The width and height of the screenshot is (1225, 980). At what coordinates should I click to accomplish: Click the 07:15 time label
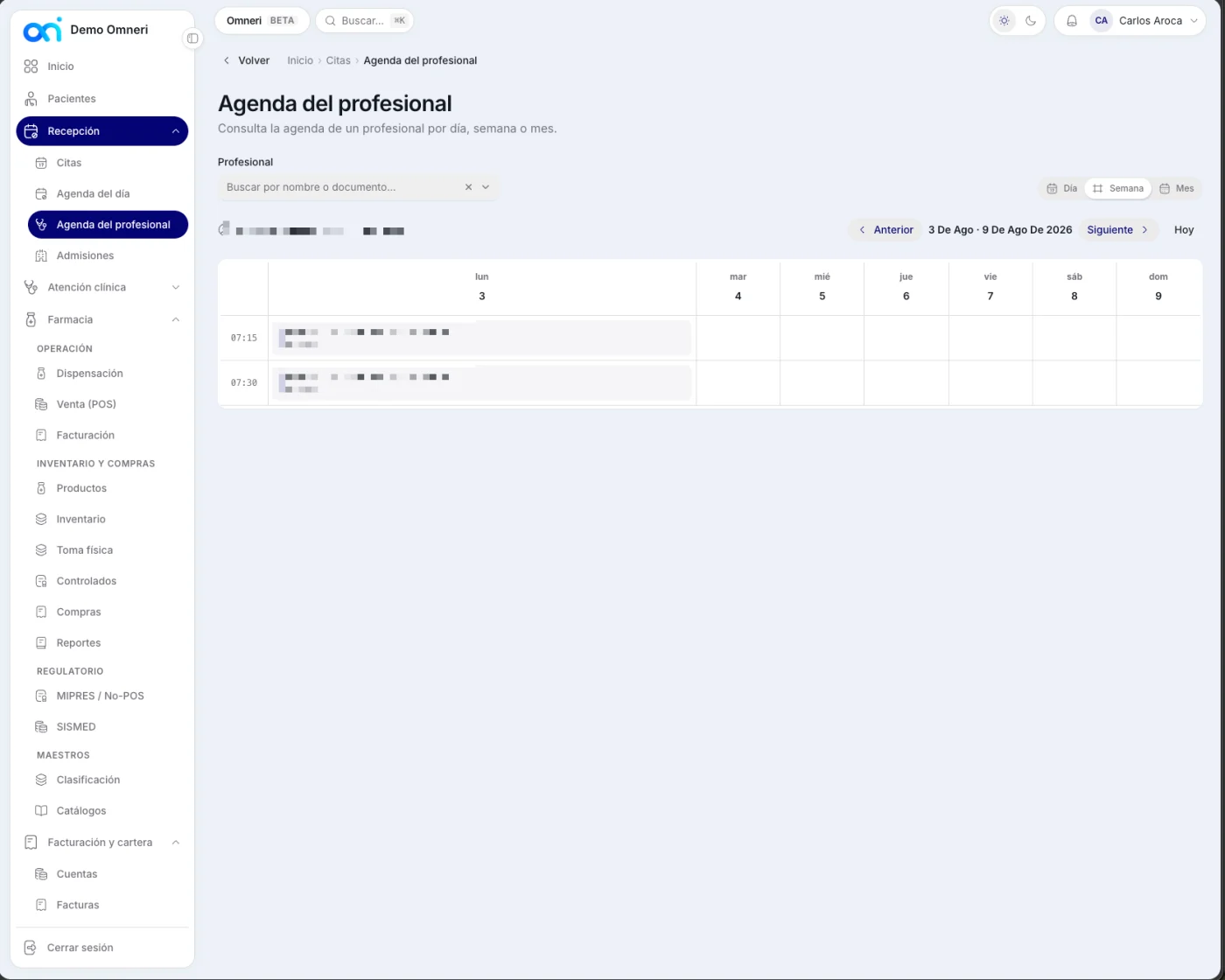244,338
